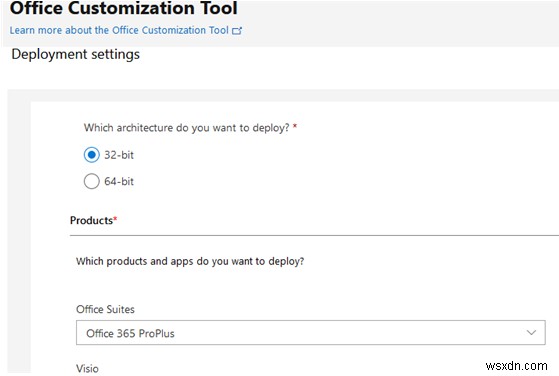Click the chevron arrow of Office Suites combo box

pos(531,333)
